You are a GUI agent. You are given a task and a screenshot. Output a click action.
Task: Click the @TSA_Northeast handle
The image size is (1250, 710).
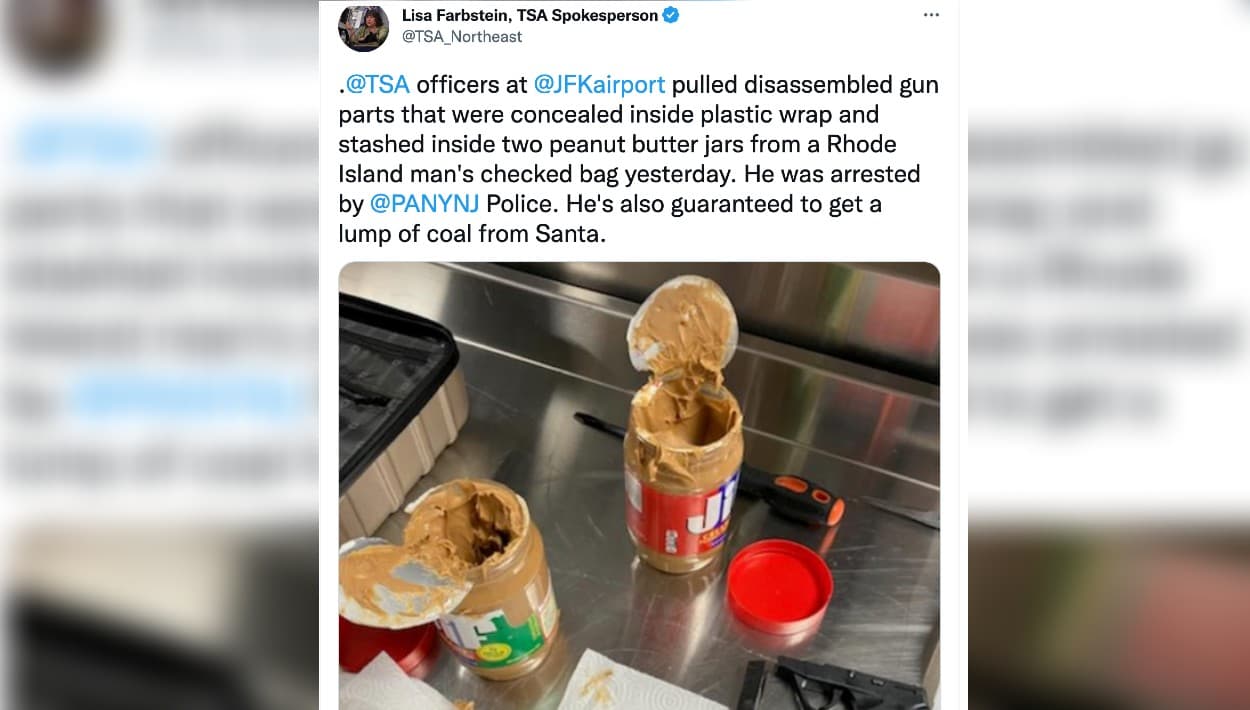[462, 37]
